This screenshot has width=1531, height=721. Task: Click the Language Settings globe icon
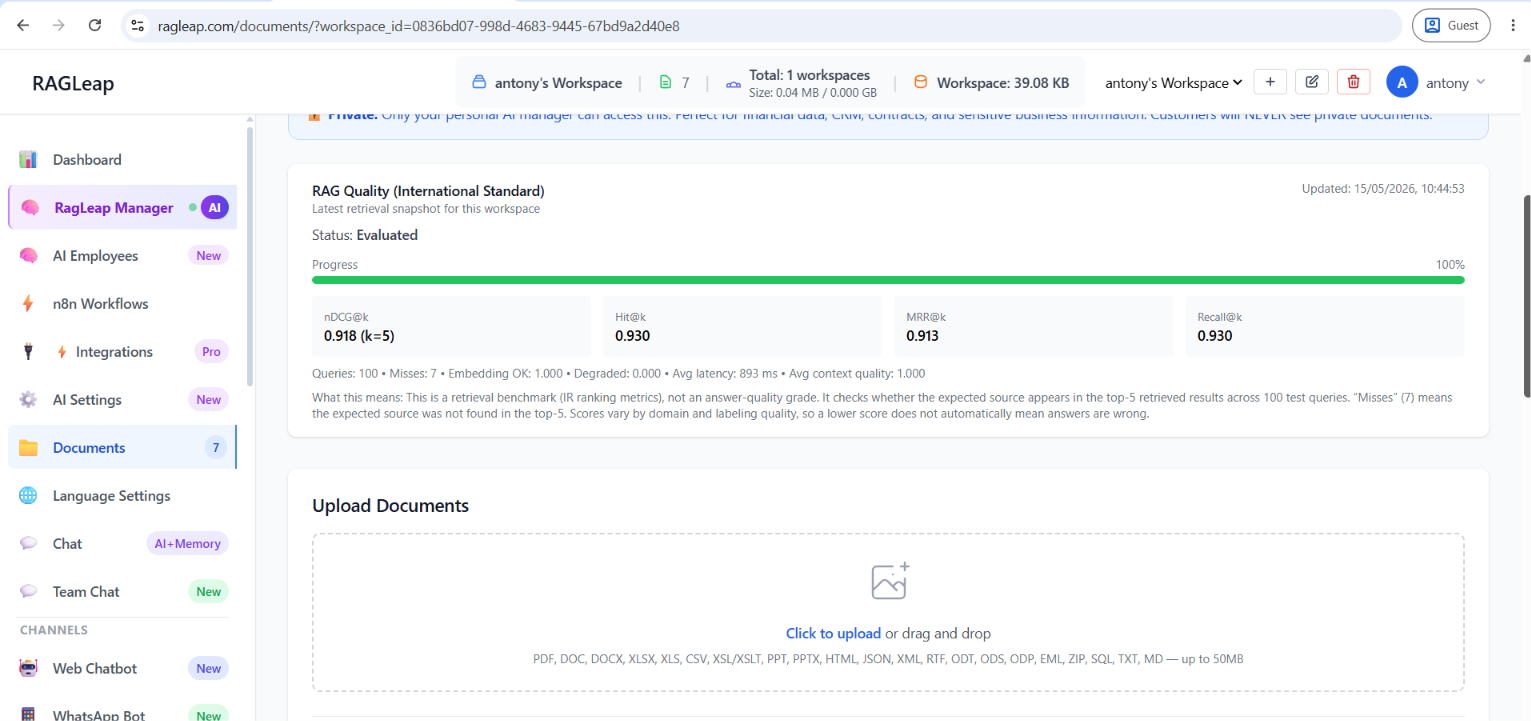coord(29,496)
